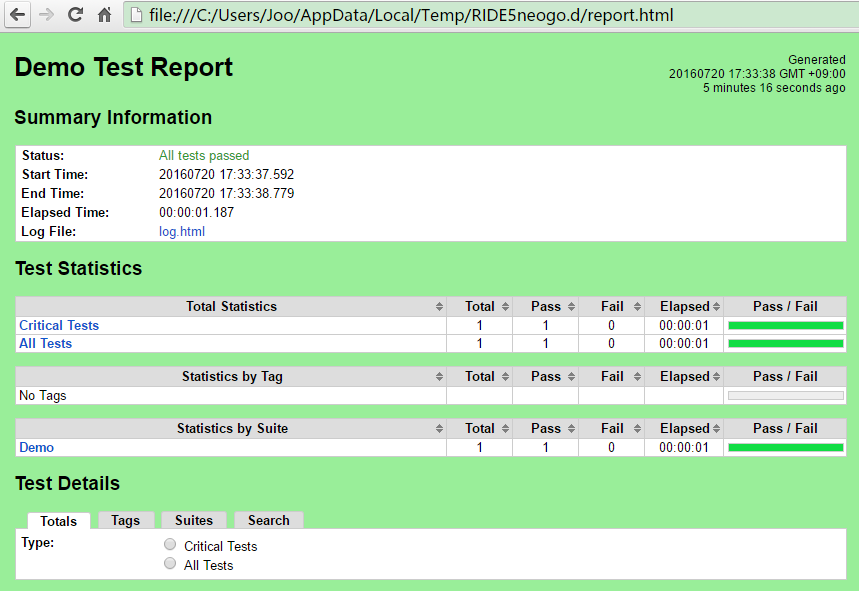The image size is (859, 591).
Task: Click the browser forward arrow button
Action: [46, 15]
